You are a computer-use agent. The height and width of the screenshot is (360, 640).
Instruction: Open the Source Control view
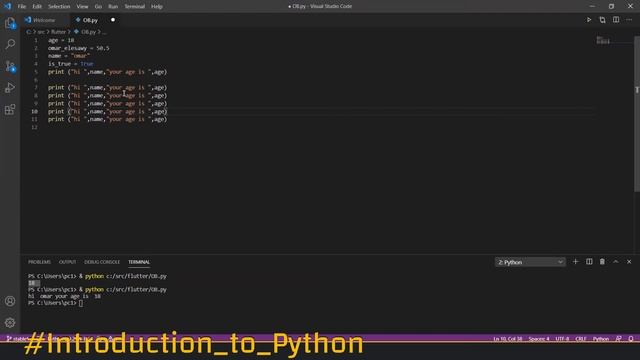click(x=10, y=66)
